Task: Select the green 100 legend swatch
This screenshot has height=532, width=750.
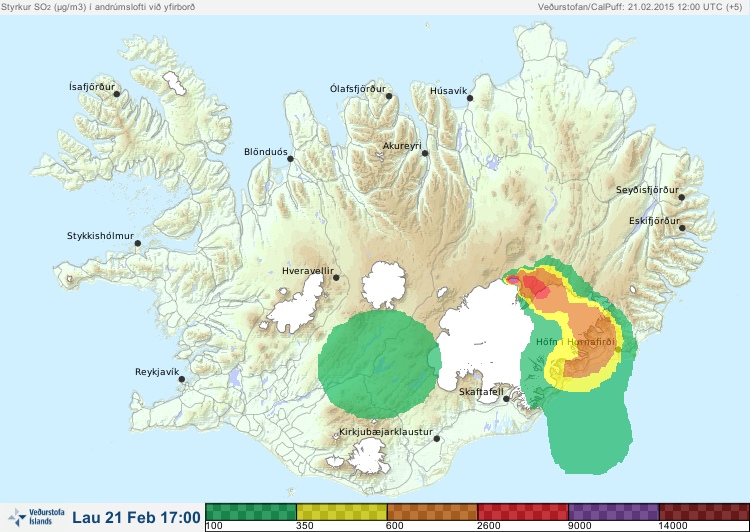Action: (x=251, y=511)
